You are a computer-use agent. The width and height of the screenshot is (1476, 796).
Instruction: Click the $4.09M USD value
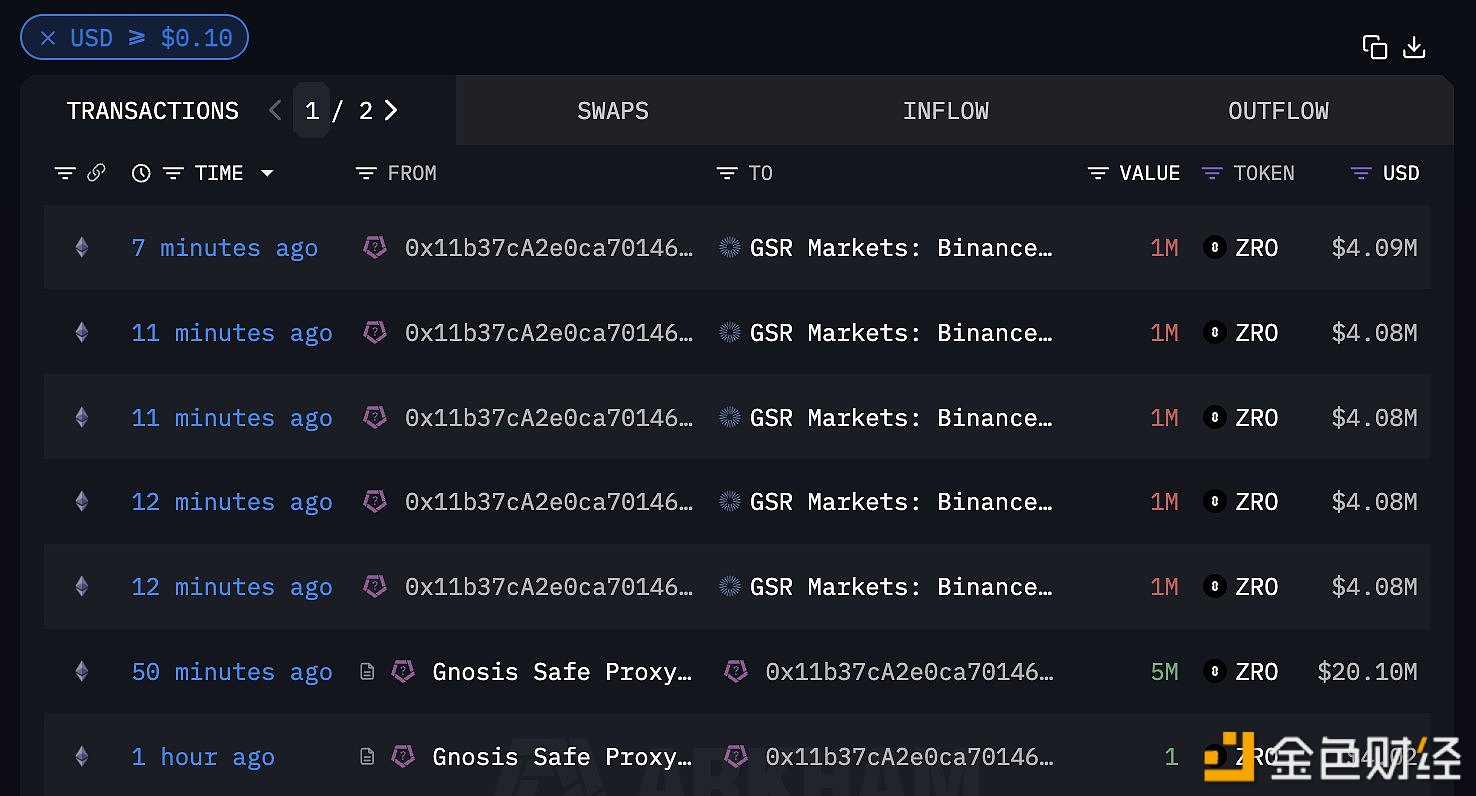[1374, 248]
